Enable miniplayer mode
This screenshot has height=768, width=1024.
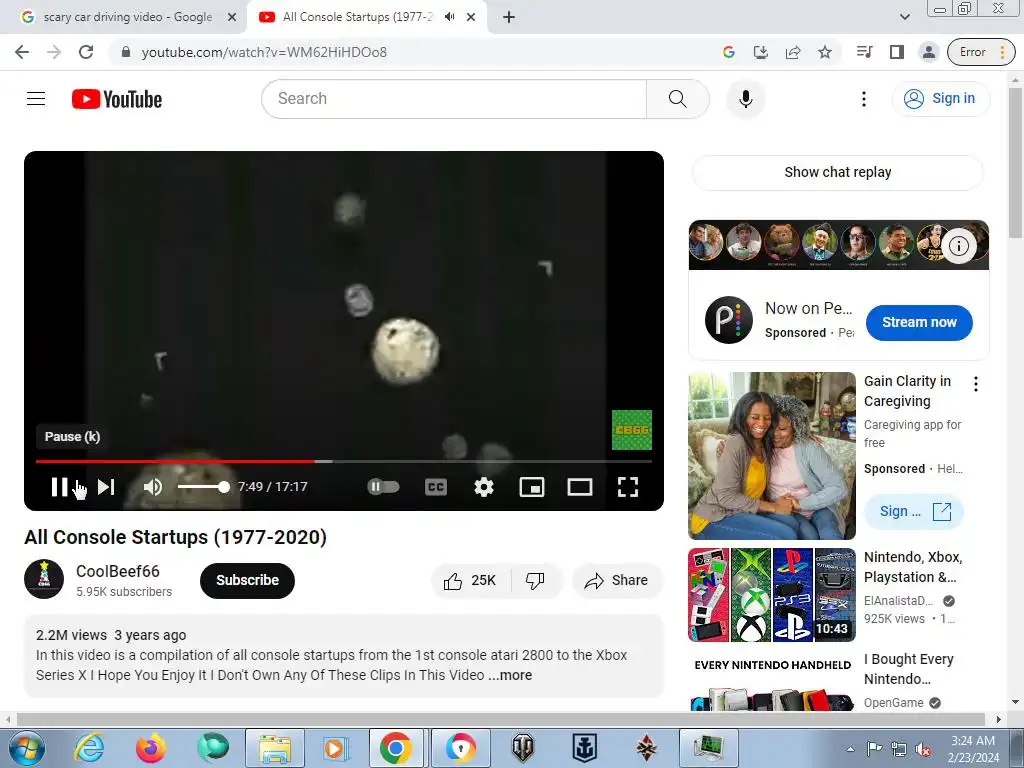532,487
